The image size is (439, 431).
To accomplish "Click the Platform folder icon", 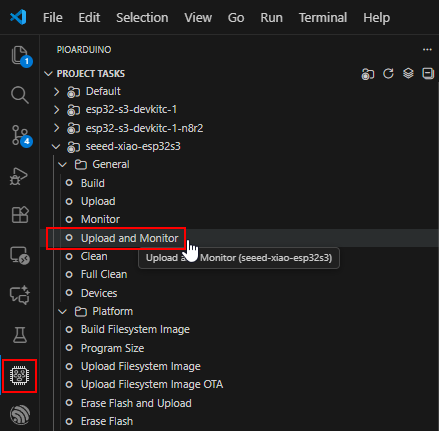I will (81, 311).
